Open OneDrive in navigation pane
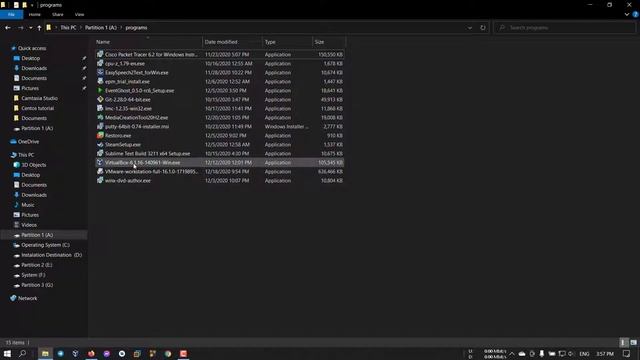The width and height of the screenshot is (640, 360). tap(28, 142)
